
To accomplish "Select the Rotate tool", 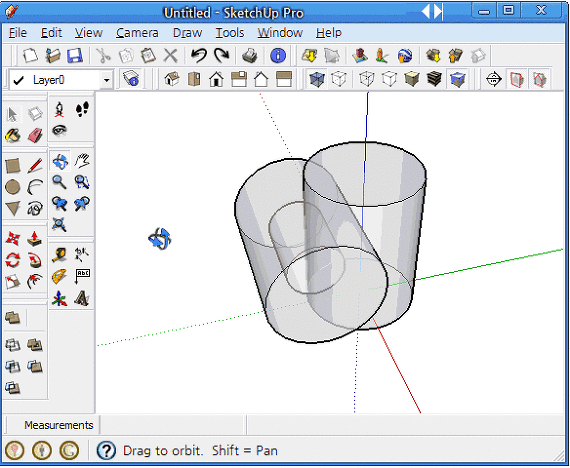I will pyautogui.click(x=13, y=260).
